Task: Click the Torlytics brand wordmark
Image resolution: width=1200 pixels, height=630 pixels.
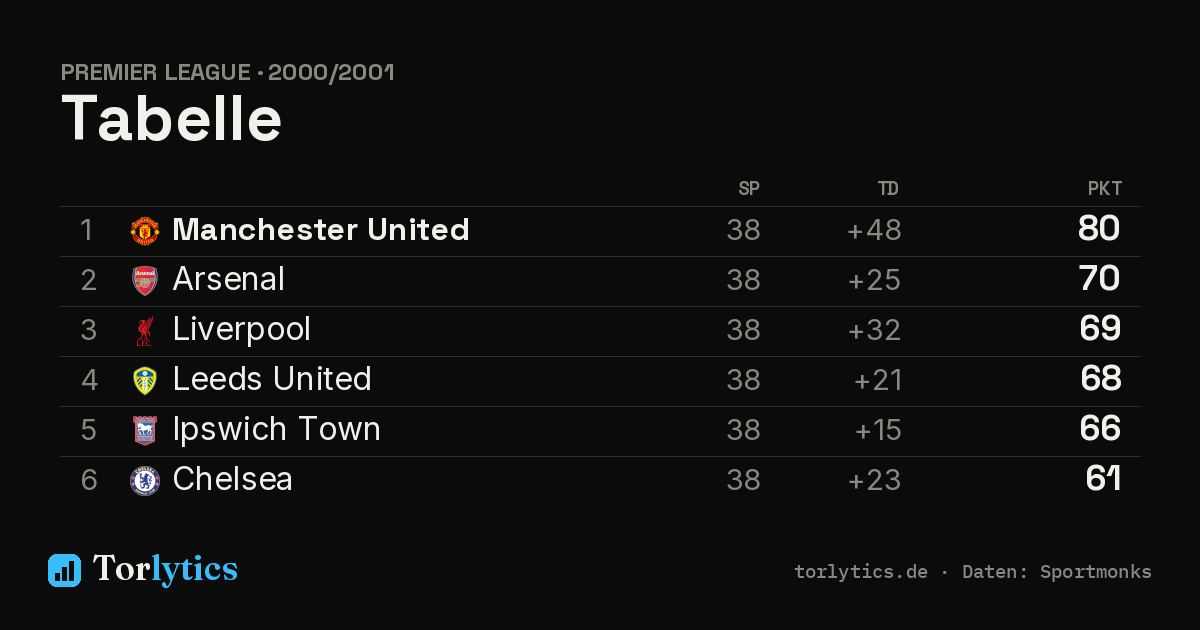Action: click(165, 570)
